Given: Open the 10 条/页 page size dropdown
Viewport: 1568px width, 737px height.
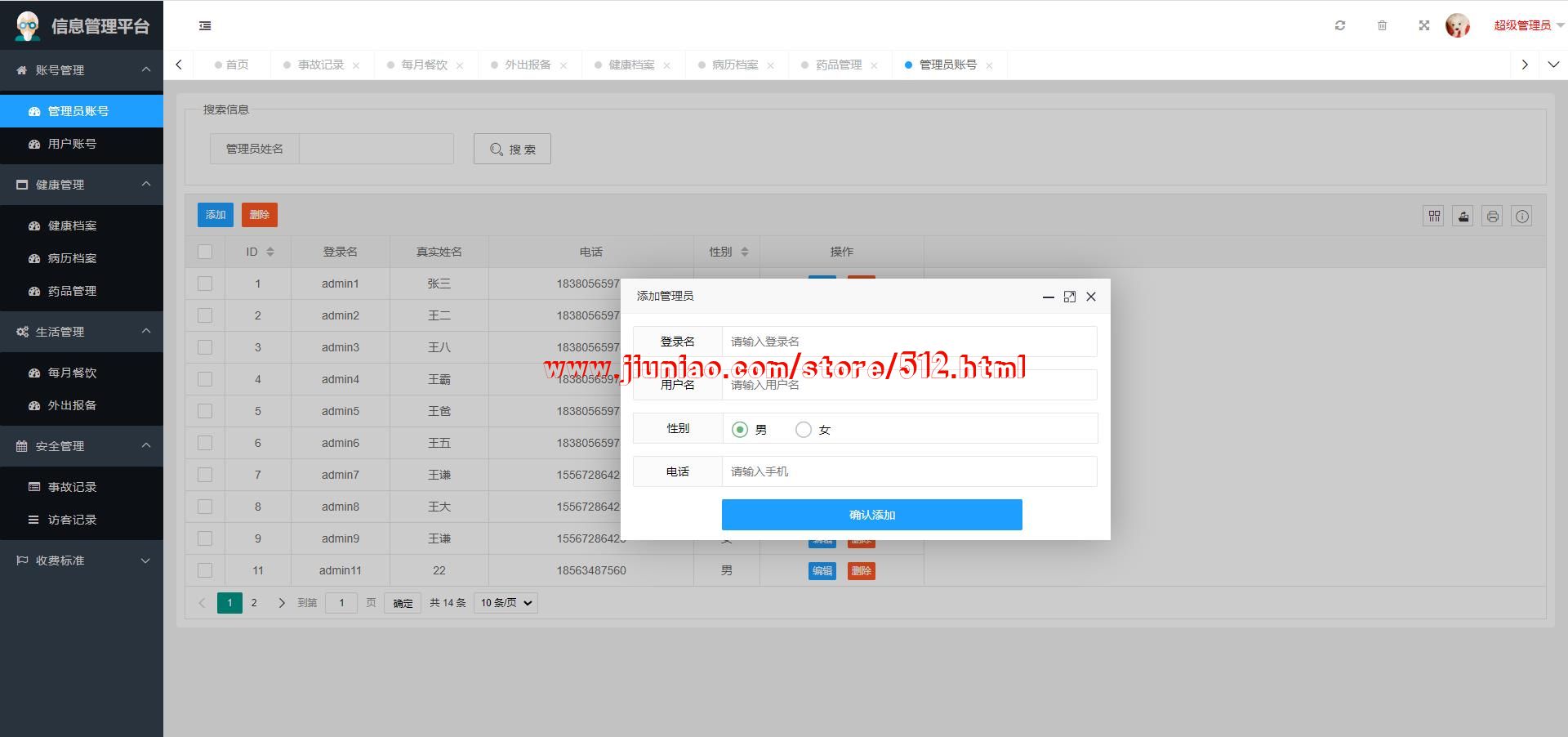Looking at the screenshot, I should click(506, 603).
